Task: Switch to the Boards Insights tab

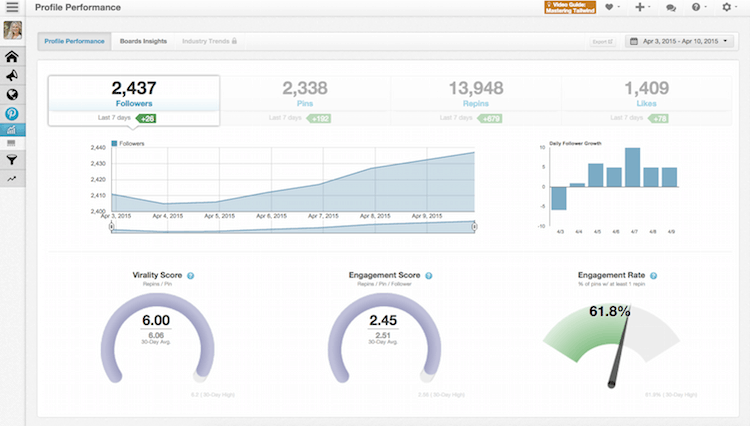Action: (143, 41)
